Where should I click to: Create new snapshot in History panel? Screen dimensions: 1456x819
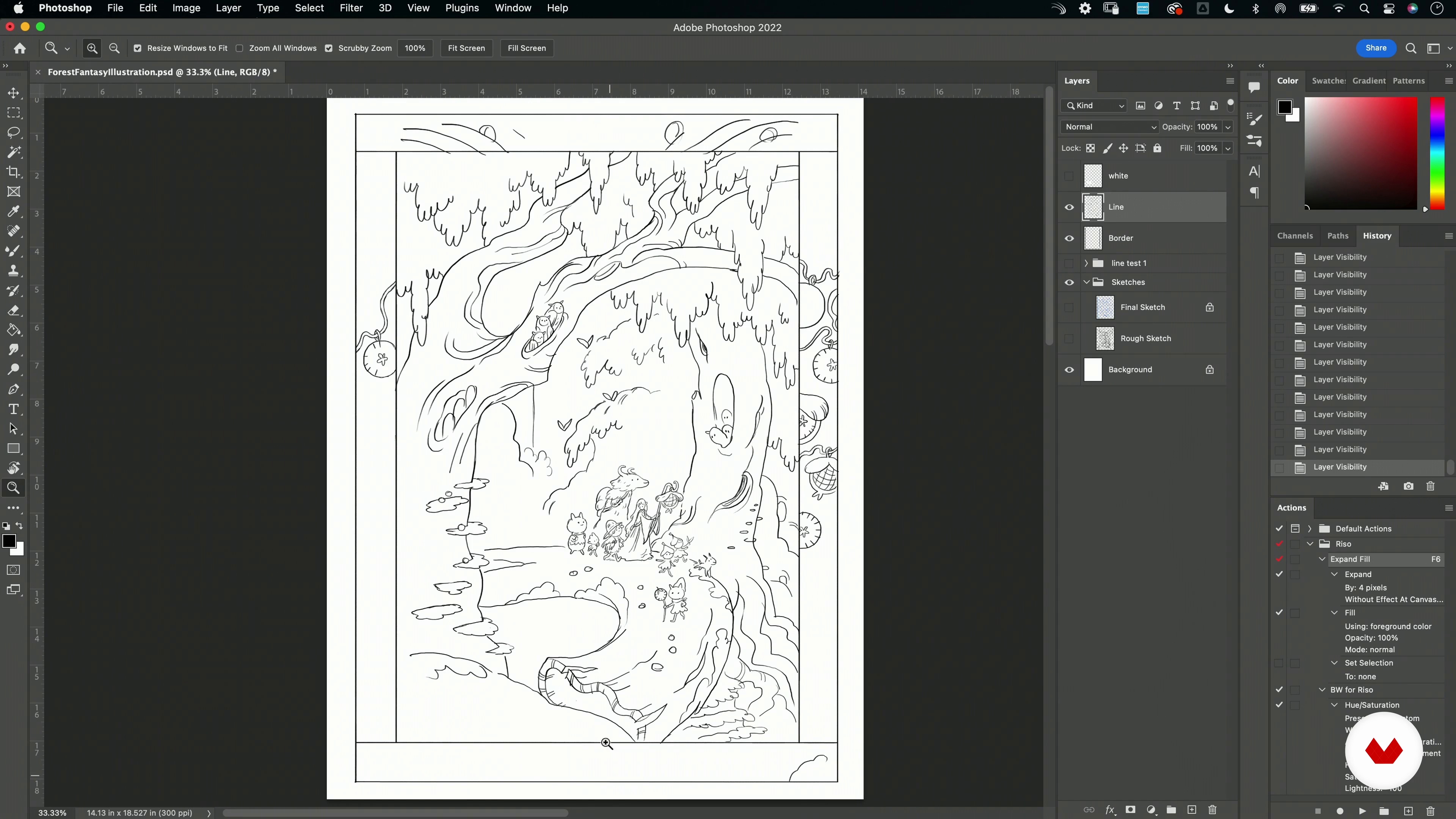point(1408,486)
